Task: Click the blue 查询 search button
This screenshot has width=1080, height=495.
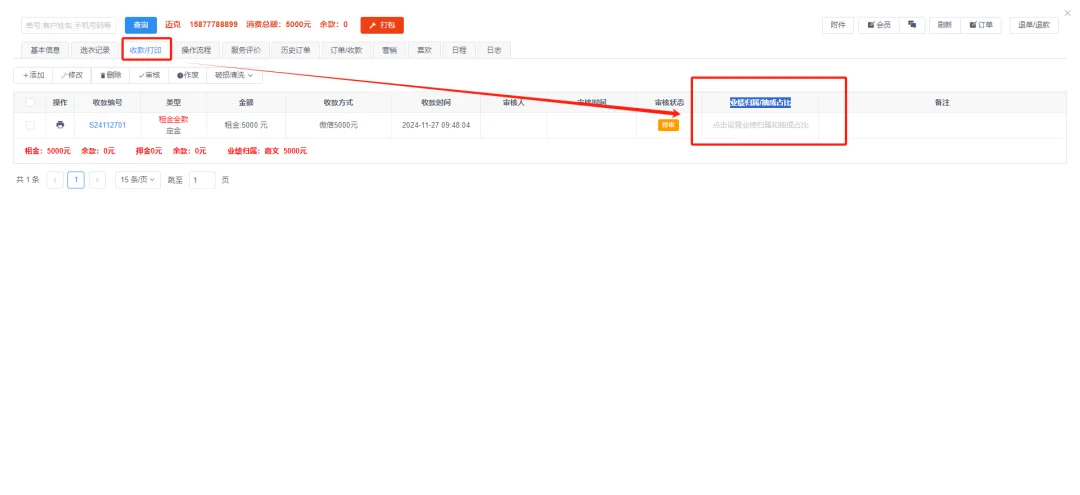Action: 140,25
